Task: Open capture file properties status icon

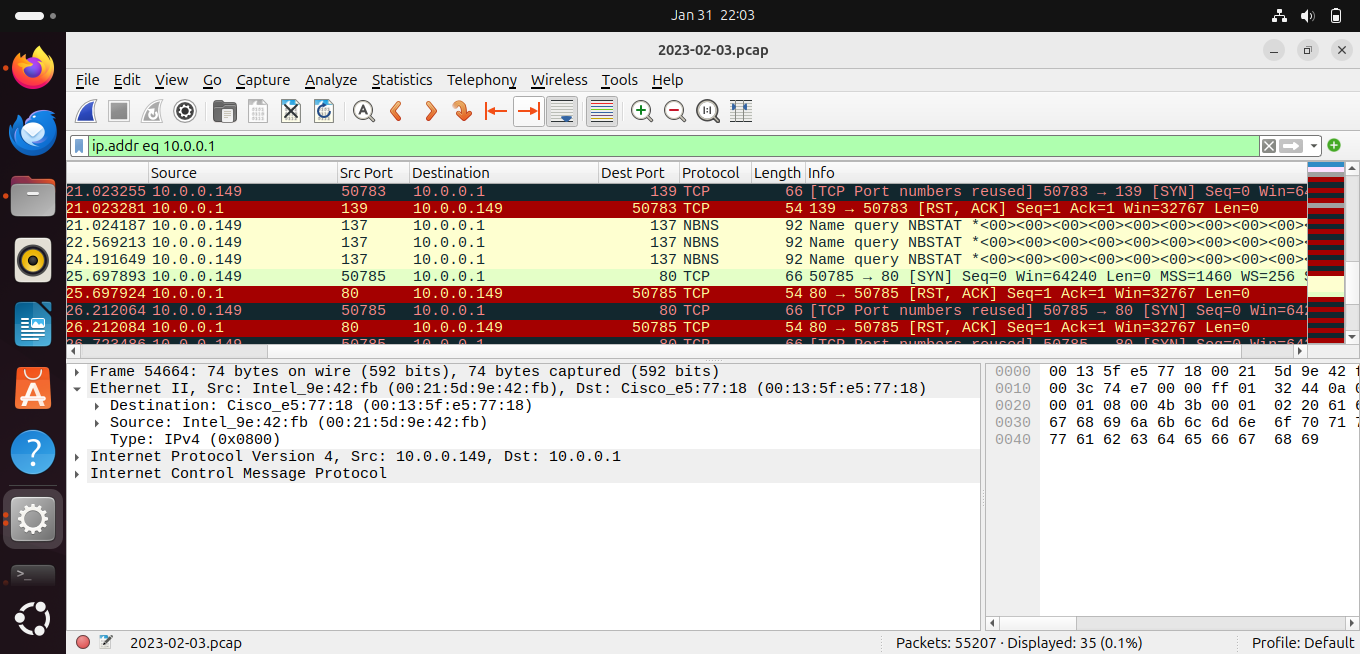Action: point(106,643)
